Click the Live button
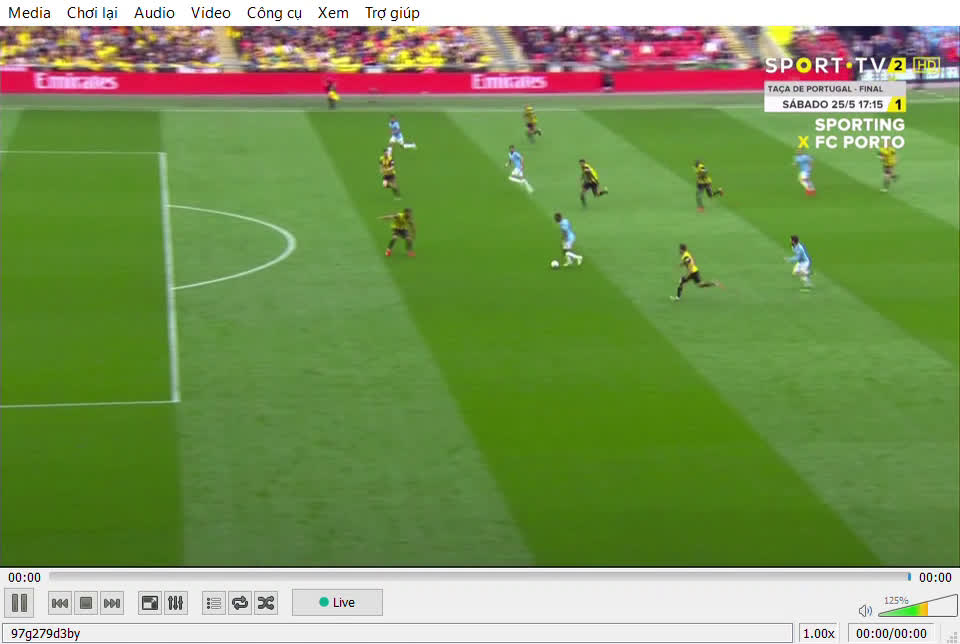 coord(337,602)
